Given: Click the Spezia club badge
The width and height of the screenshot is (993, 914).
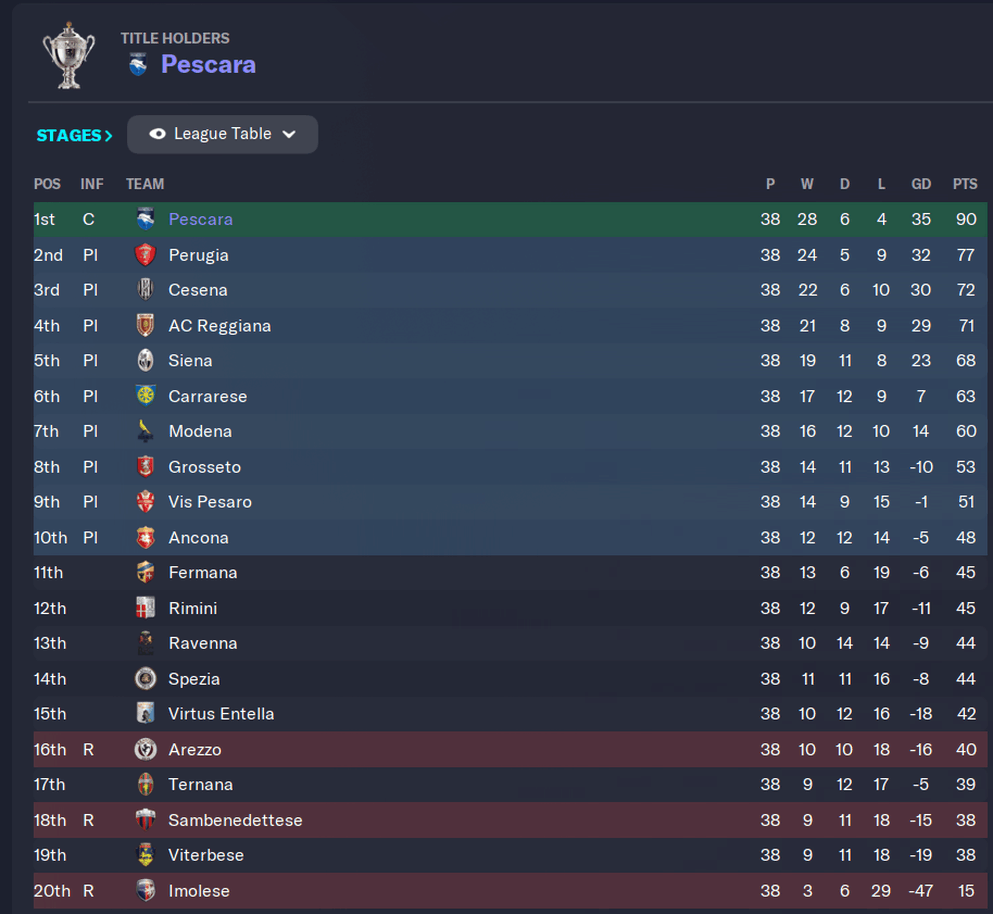Looking at the screenshot, I should [x=146, y=678].
